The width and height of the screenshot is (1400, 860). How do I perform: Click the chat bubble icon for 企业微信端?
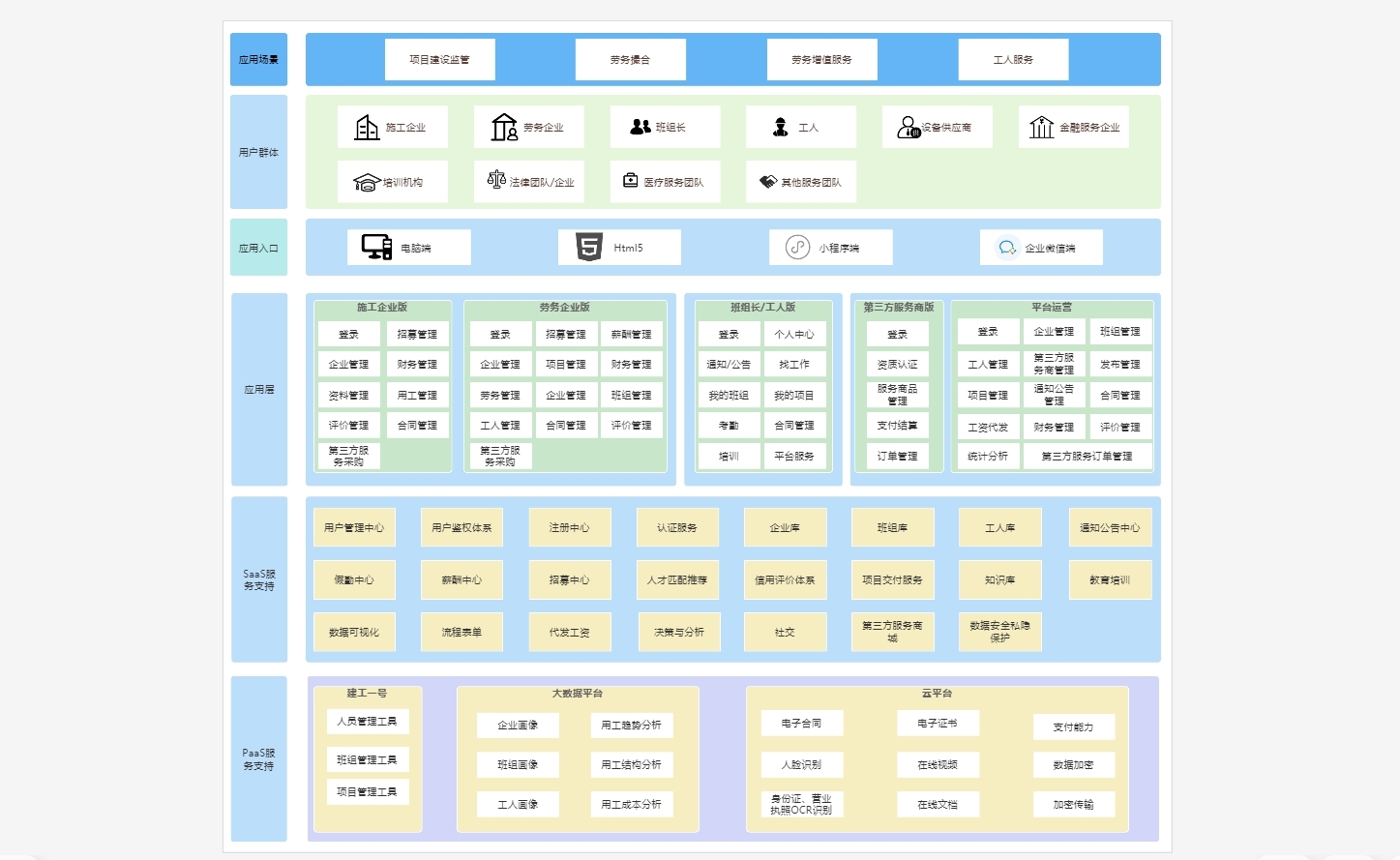pos(1007,248)
